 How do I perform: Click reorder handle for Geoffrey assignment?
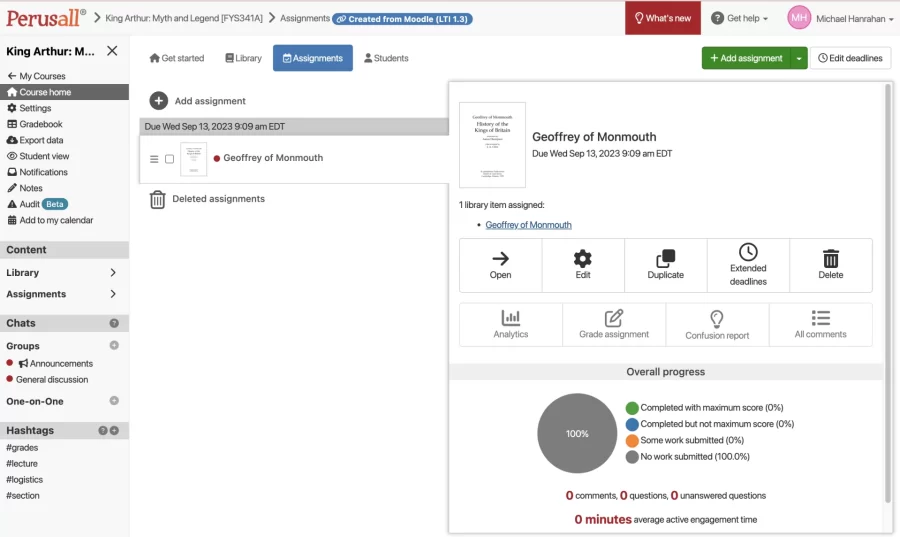[x=154, y=159]
